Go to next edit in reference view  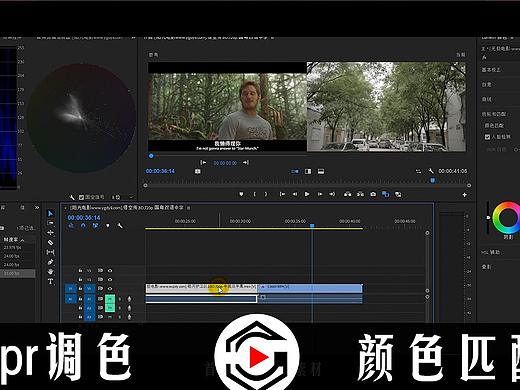(x=246, y=162)
